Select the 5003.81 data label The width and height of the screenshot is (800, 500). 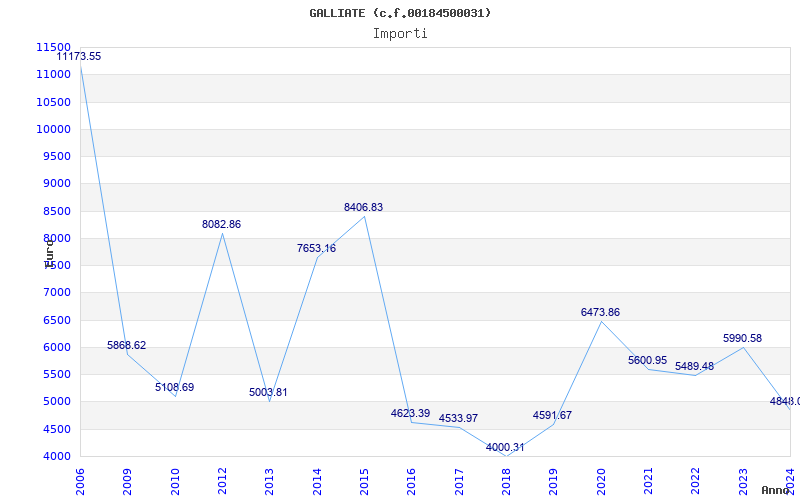coord(268,392)
